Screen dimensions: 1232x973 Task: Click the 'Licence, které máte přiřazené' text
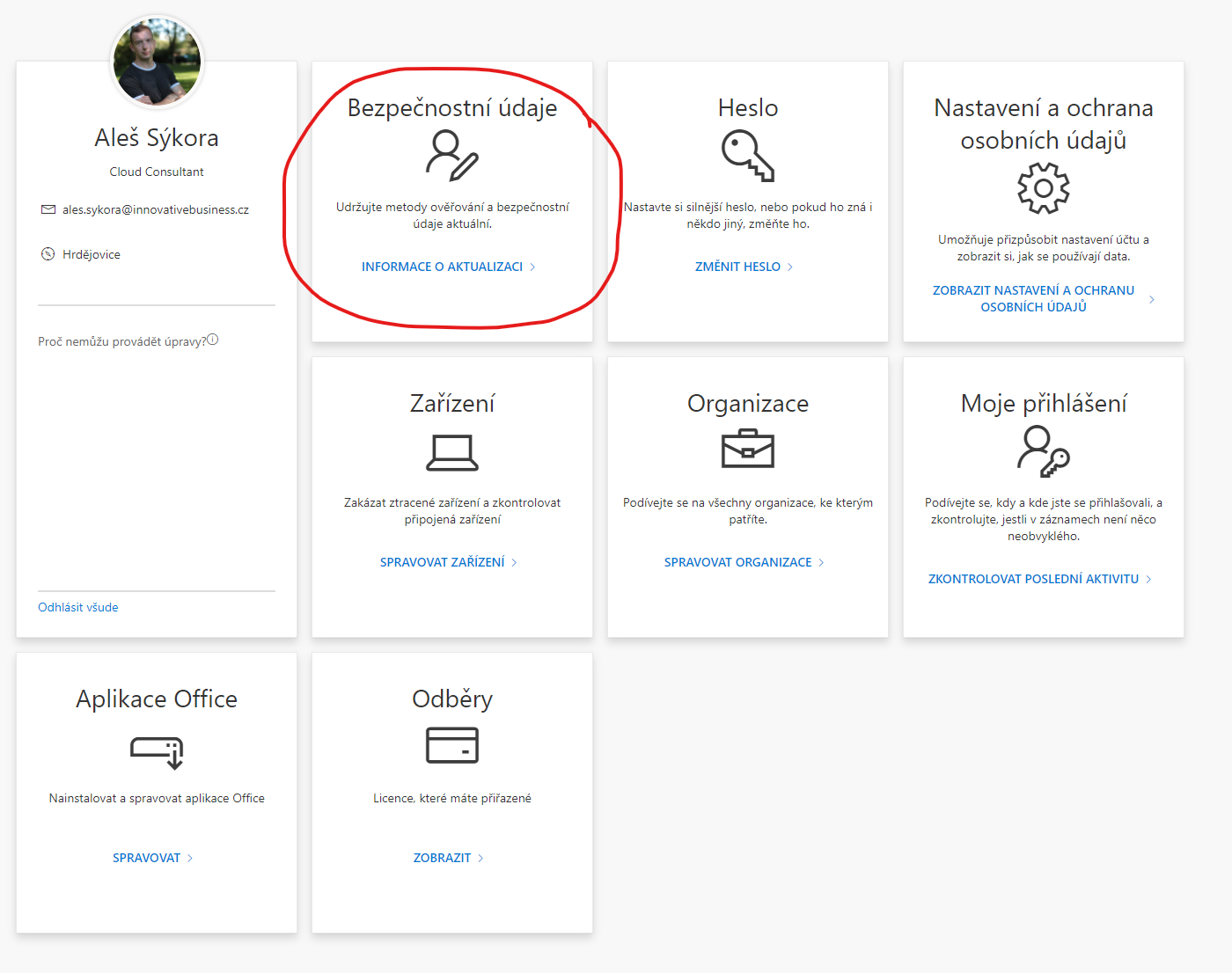pyautogui.click(x=452, y=798)
